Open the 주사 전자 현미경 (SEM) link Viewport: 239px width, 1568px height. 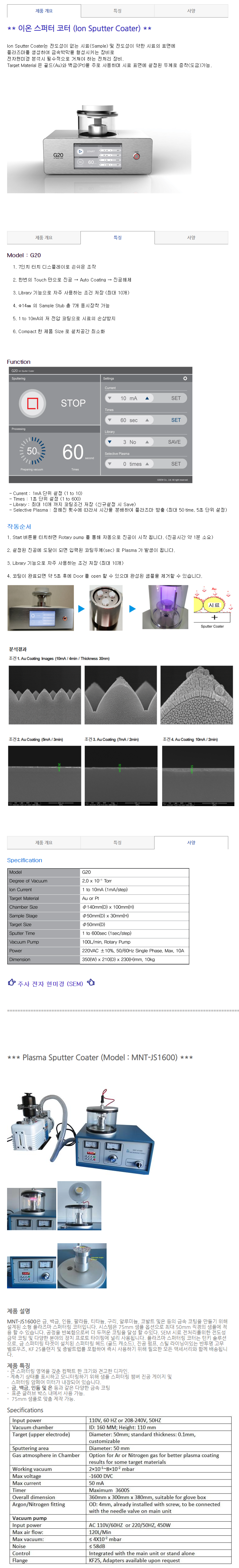tap(50, 983)
